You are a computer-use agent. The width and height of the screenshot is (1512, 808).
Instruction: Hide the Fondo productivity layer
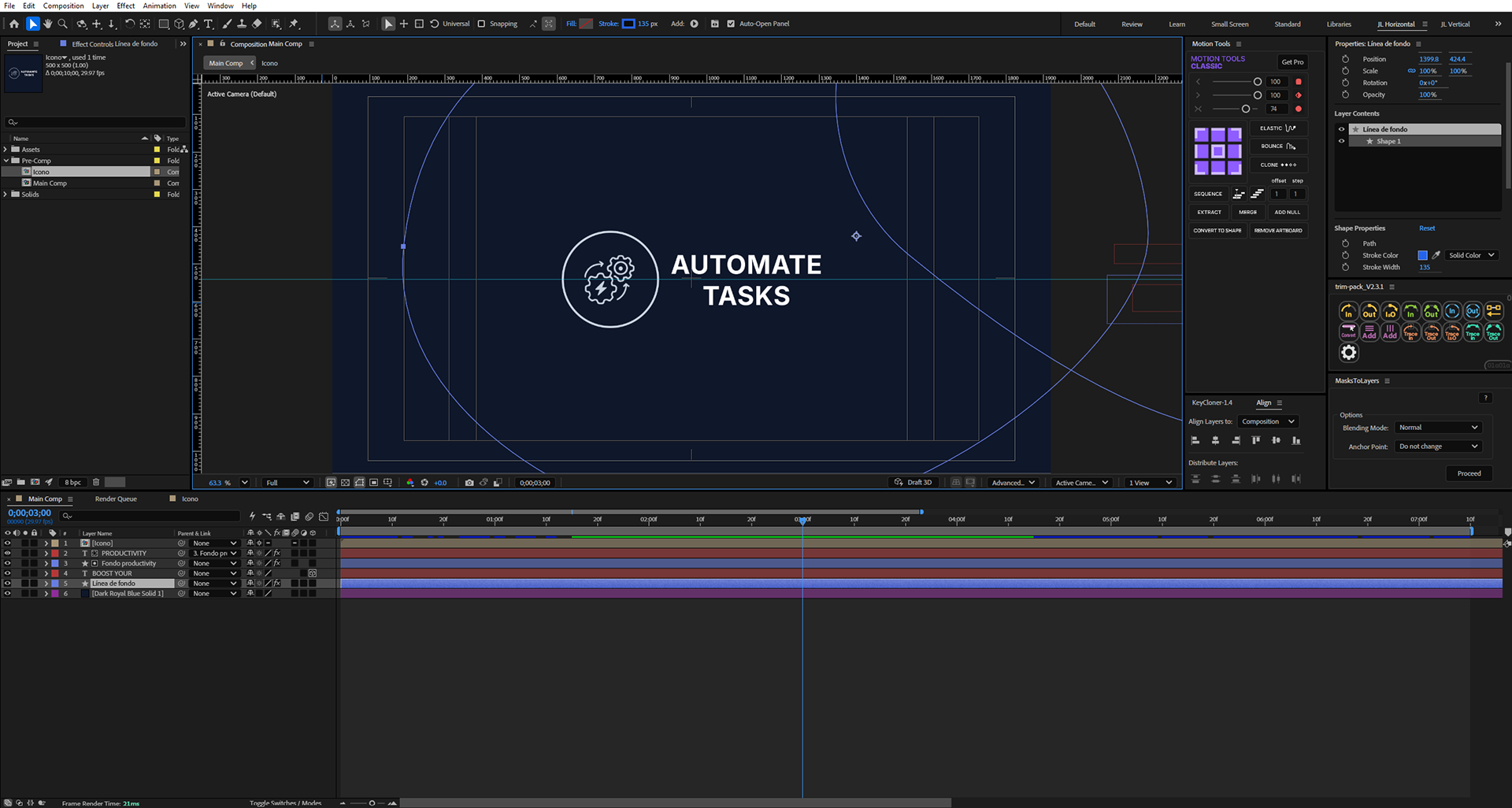tap(8, 564)
